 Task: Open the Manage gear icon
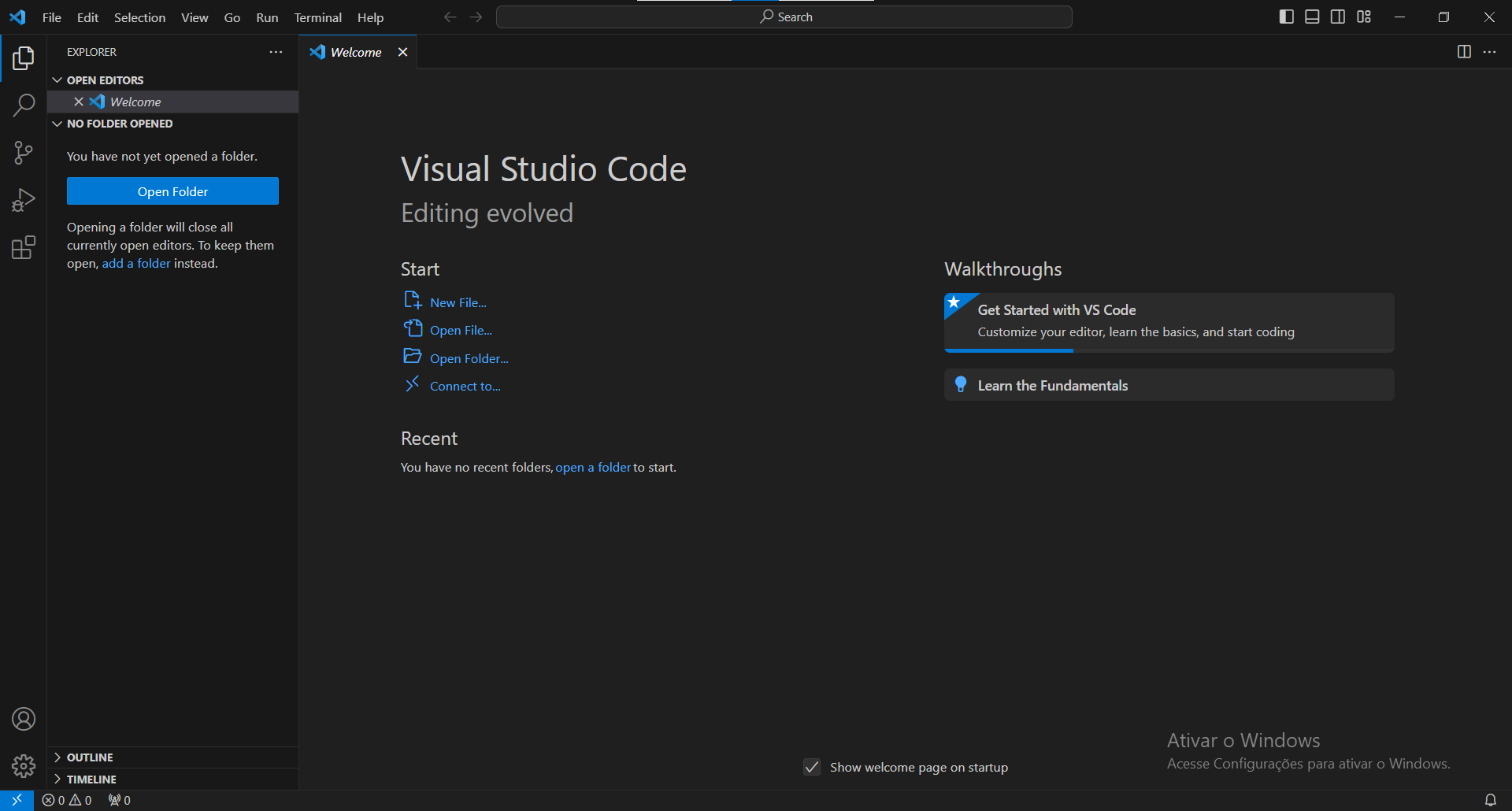tap(24, 766)
